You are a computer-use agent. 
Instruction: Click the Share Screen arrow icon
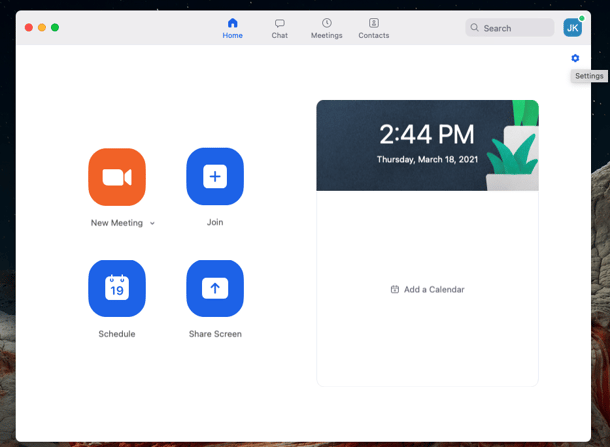click(215, 288)
